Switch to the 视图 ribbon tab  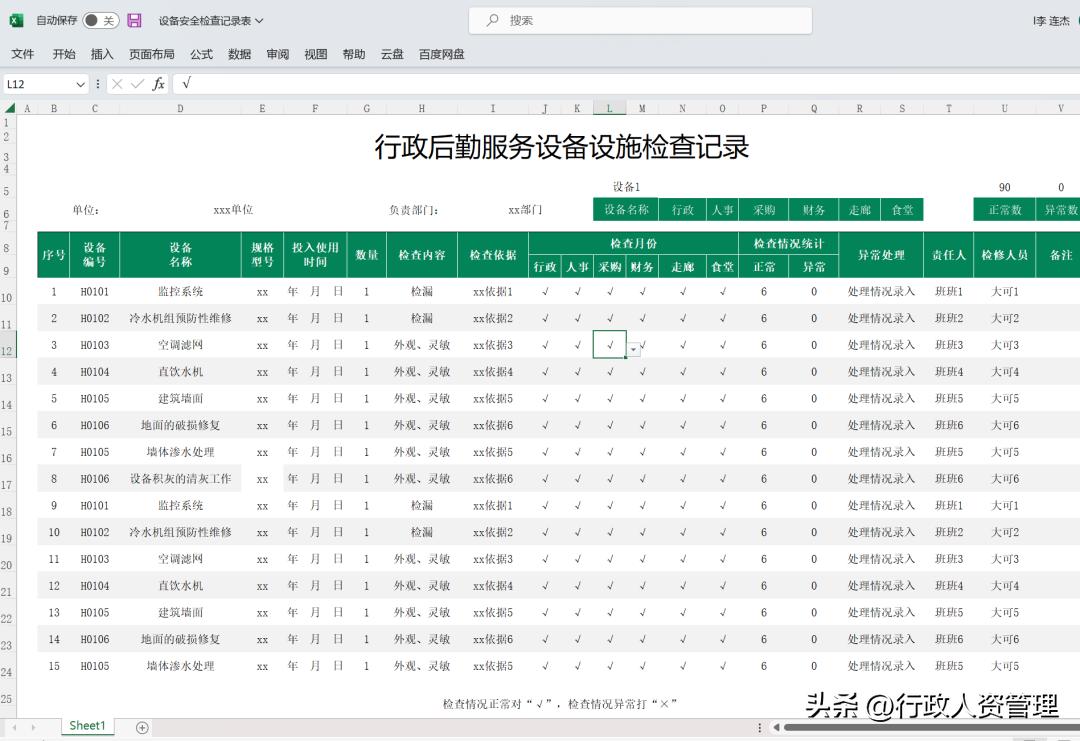315,54
